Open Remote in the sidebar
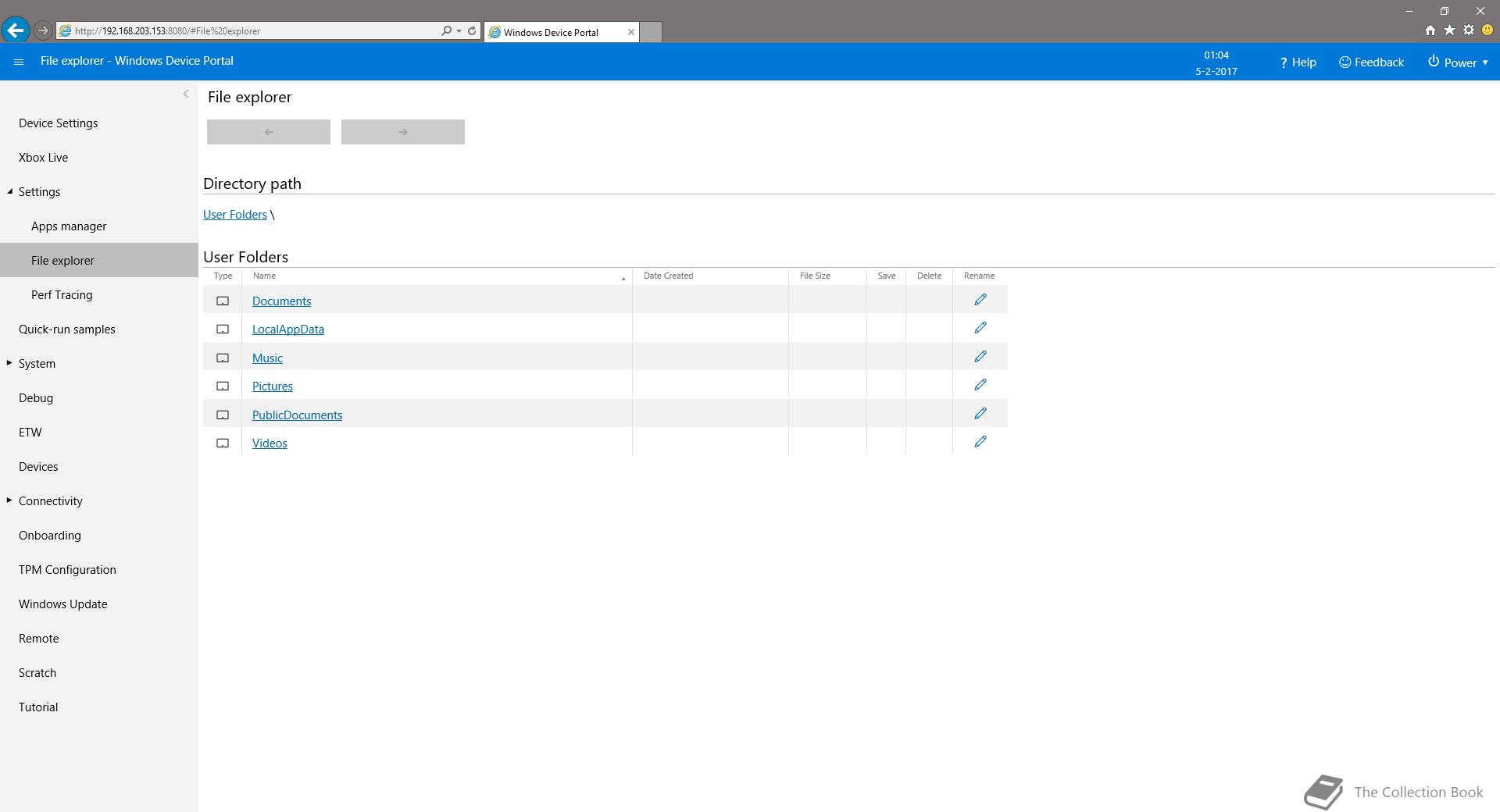The image size is (1500, 812). click(x=39, y=639)
